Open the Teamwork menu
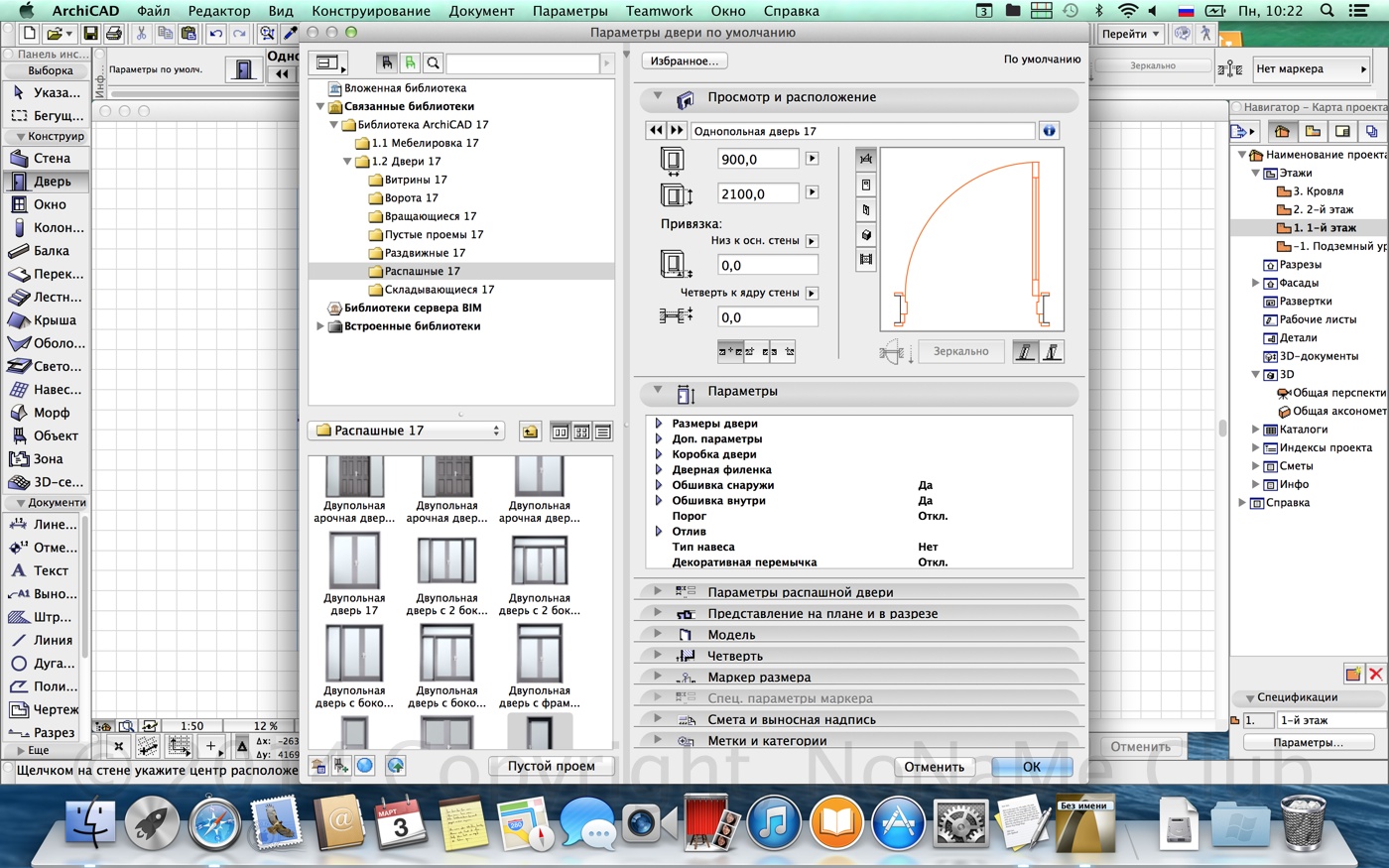 click(x=659, y=11)
